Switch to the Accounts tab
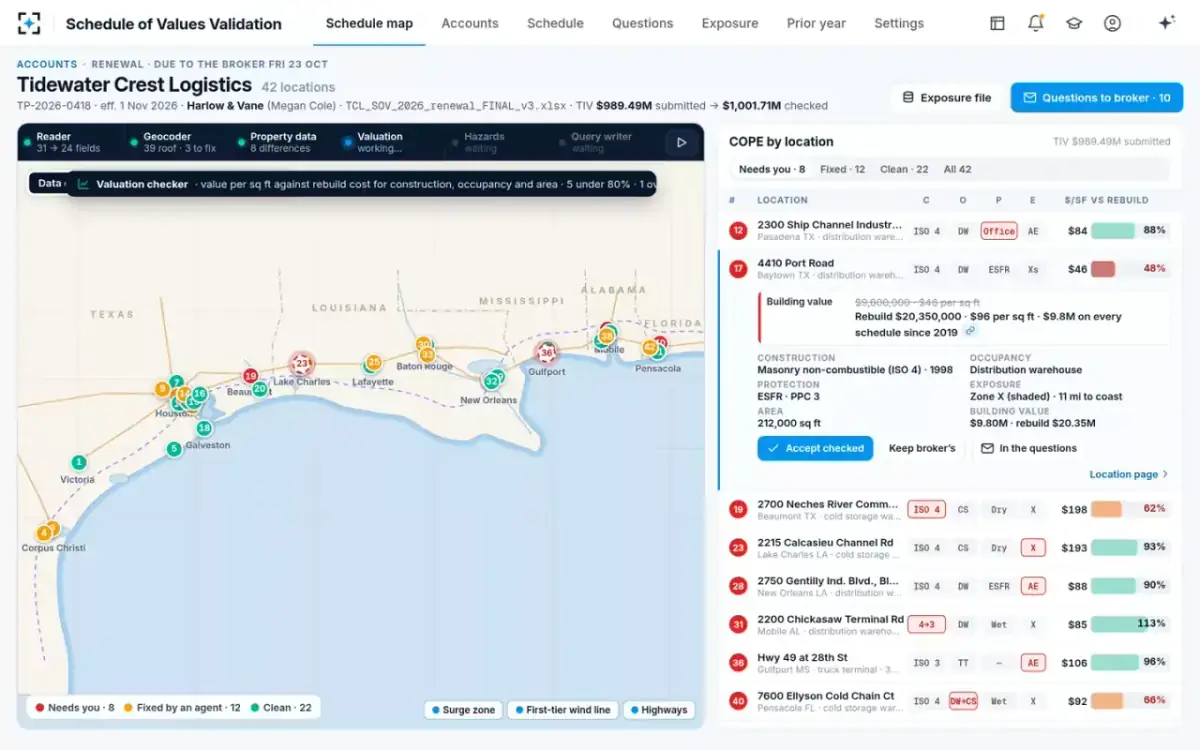1200x750 pixels. coord(470,23)
